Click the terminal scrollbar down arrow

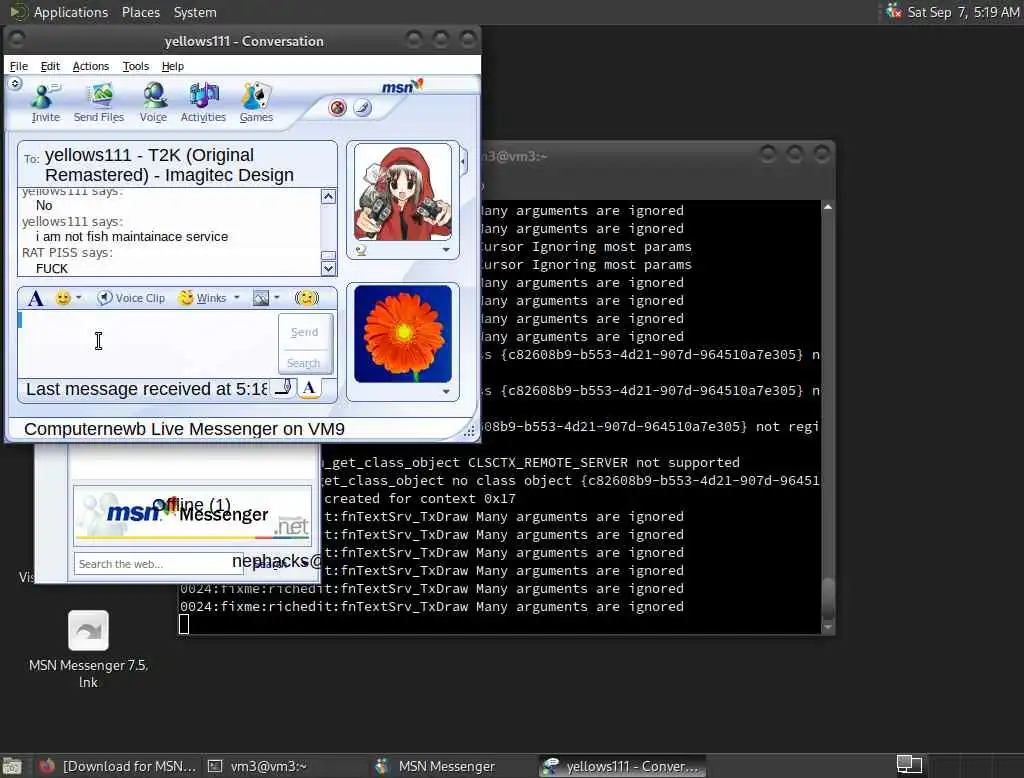(827, 627)
